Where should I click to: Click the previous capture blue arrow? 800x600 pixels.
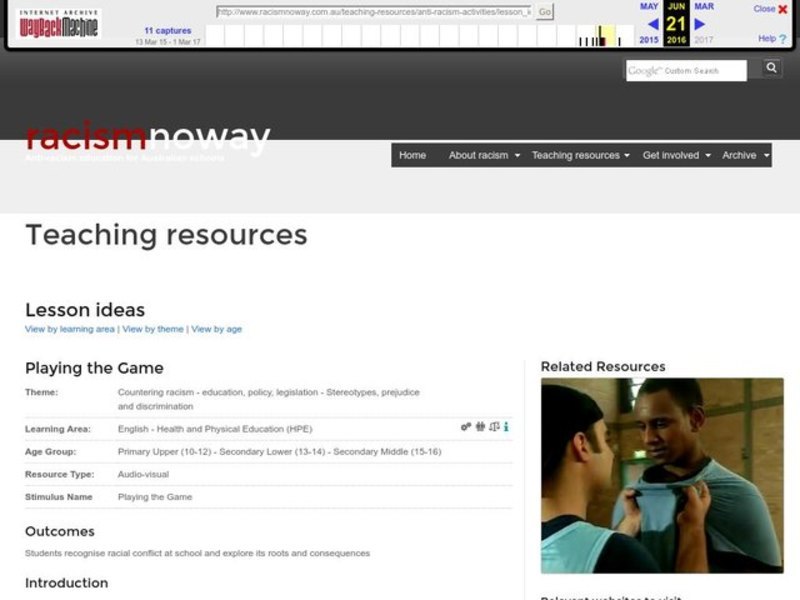click(x=652, y=24)
